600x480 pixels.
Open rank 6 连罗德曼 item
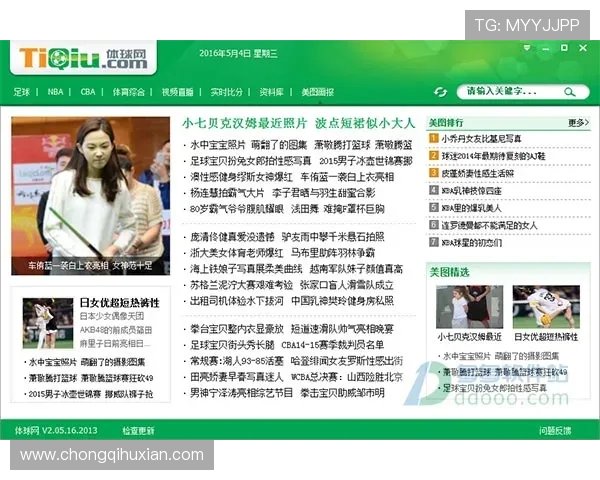(x=489, y=225)
